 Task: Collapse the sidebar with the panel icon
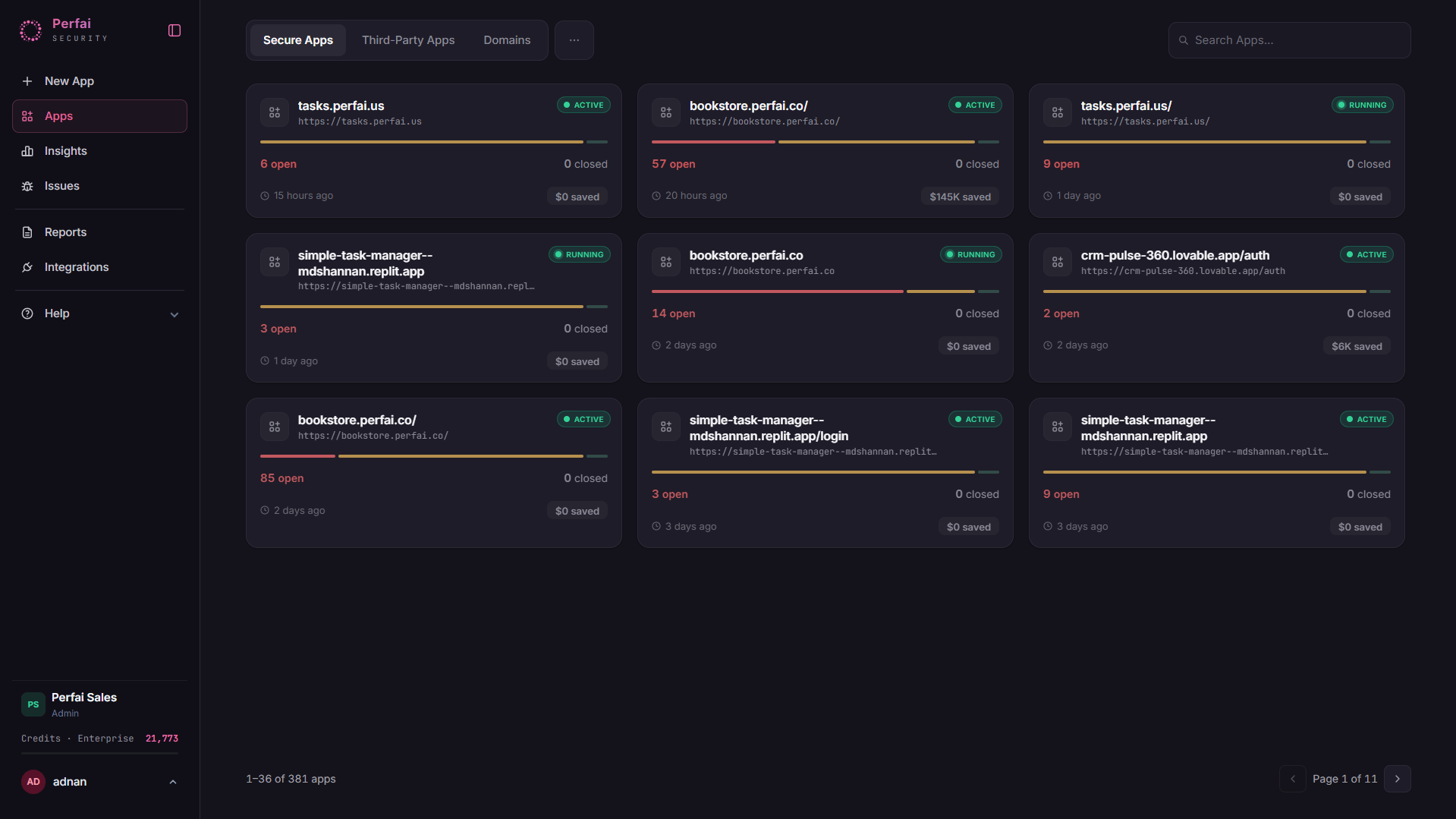[x=175, y=30]
